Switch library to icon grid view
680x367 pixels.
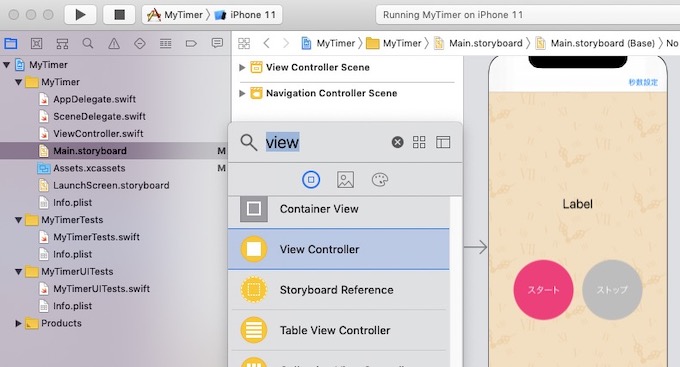(x=419, y=142)
